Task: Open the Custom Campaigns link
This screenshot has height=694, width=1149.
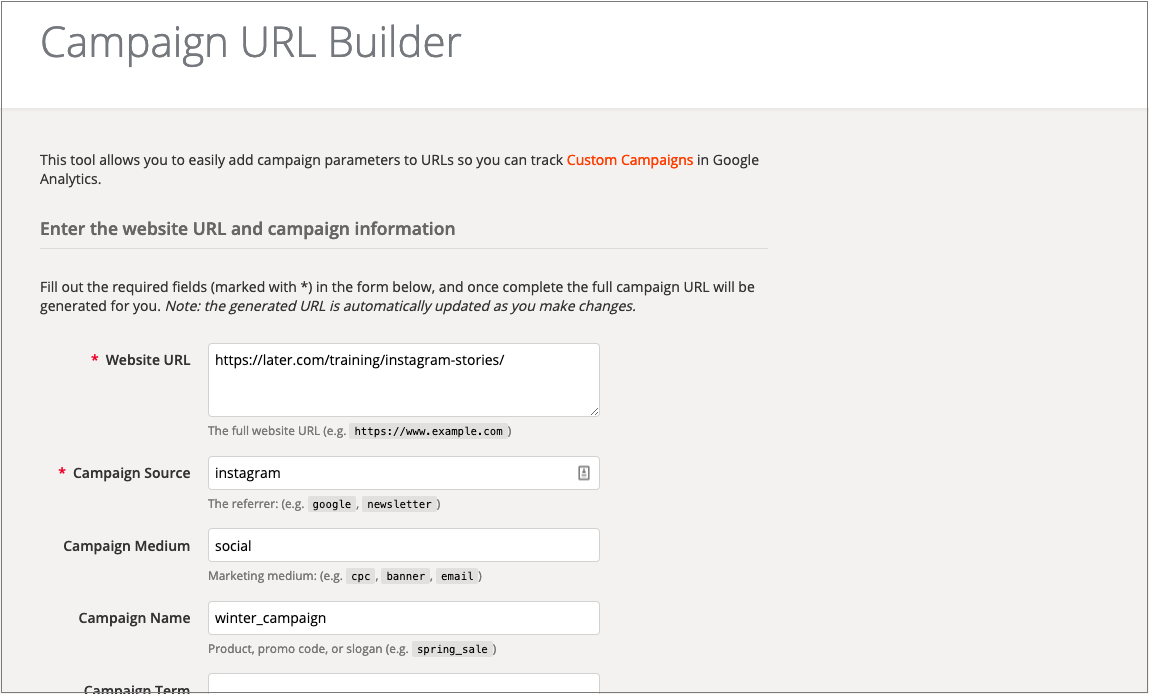Action: click(629, 160)
